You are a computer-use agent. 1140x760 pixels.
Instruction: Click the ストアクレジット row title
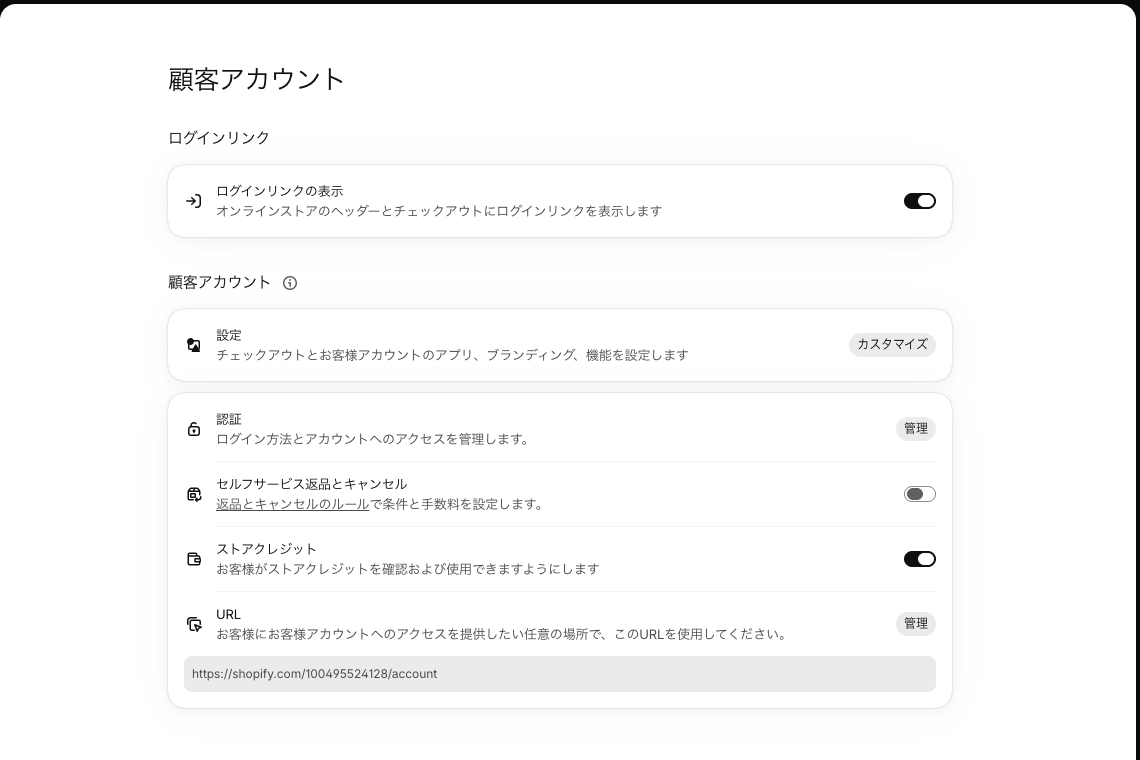click(x=266, y=549)
